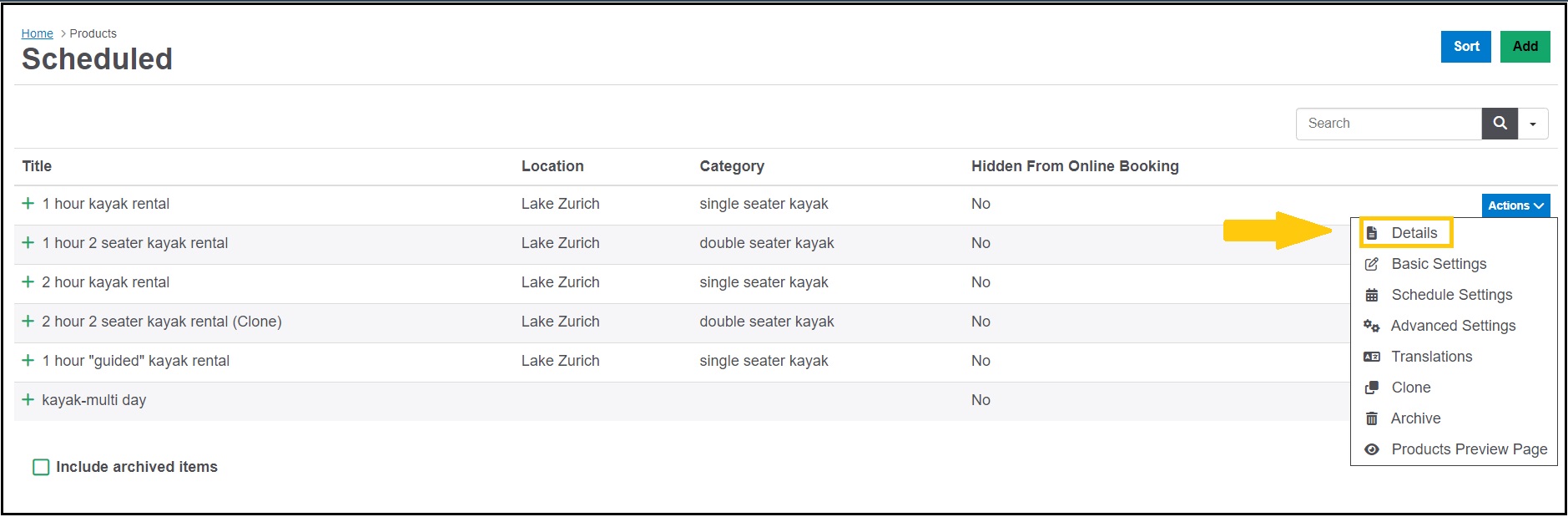Select the 1 hour "guided" kayak rental title

[x=136, y=361]
